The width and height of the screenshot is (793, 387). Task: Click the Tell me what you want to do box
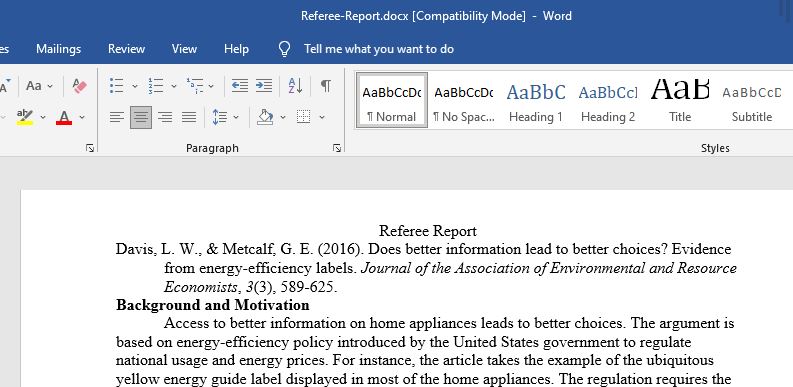click(x=379, y=49)
